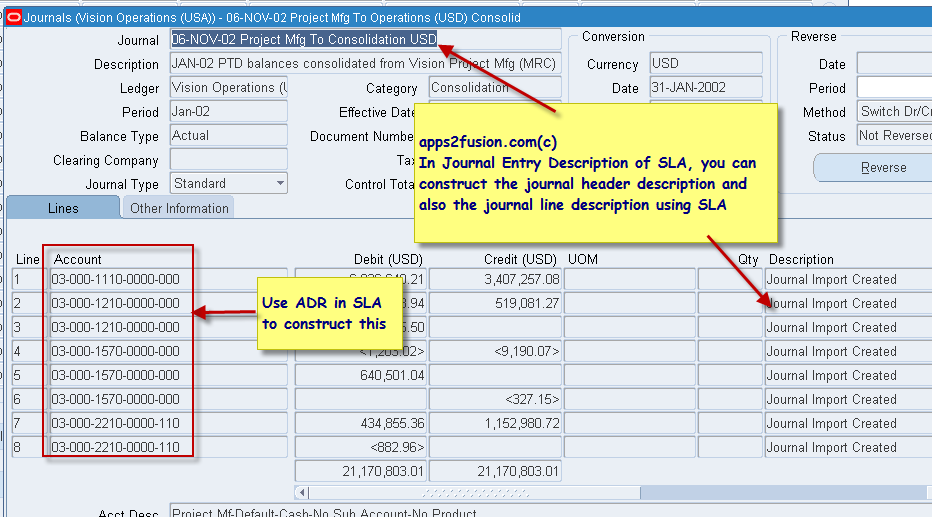Click debit amount 640,501.04 in line 5
Screen dimensions: 932x517
point(361,375)
